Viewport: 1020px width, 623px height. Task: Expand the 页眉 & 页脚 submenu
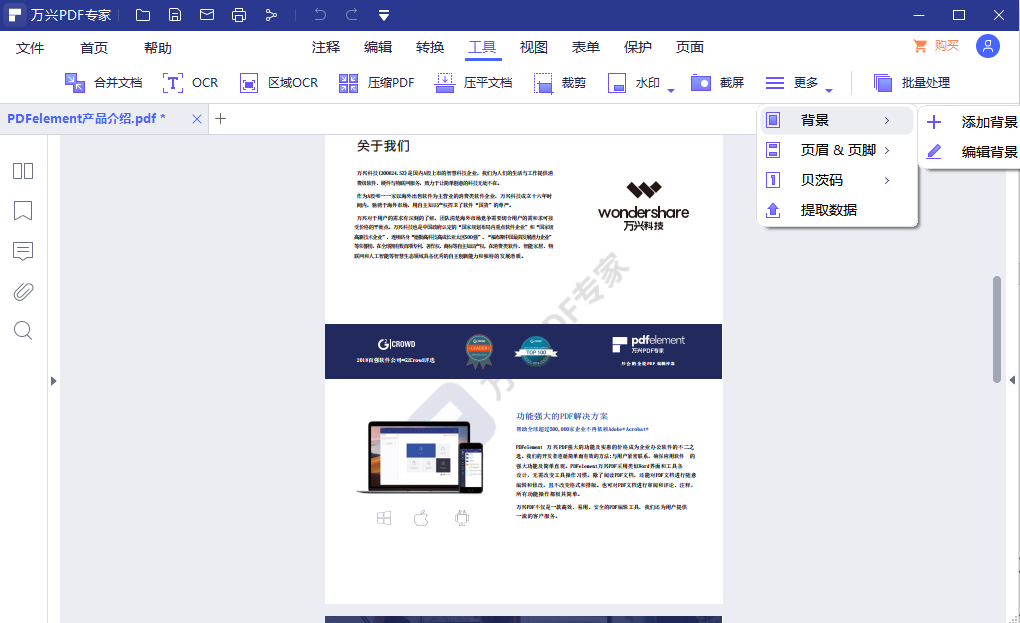tap(837, 151)
